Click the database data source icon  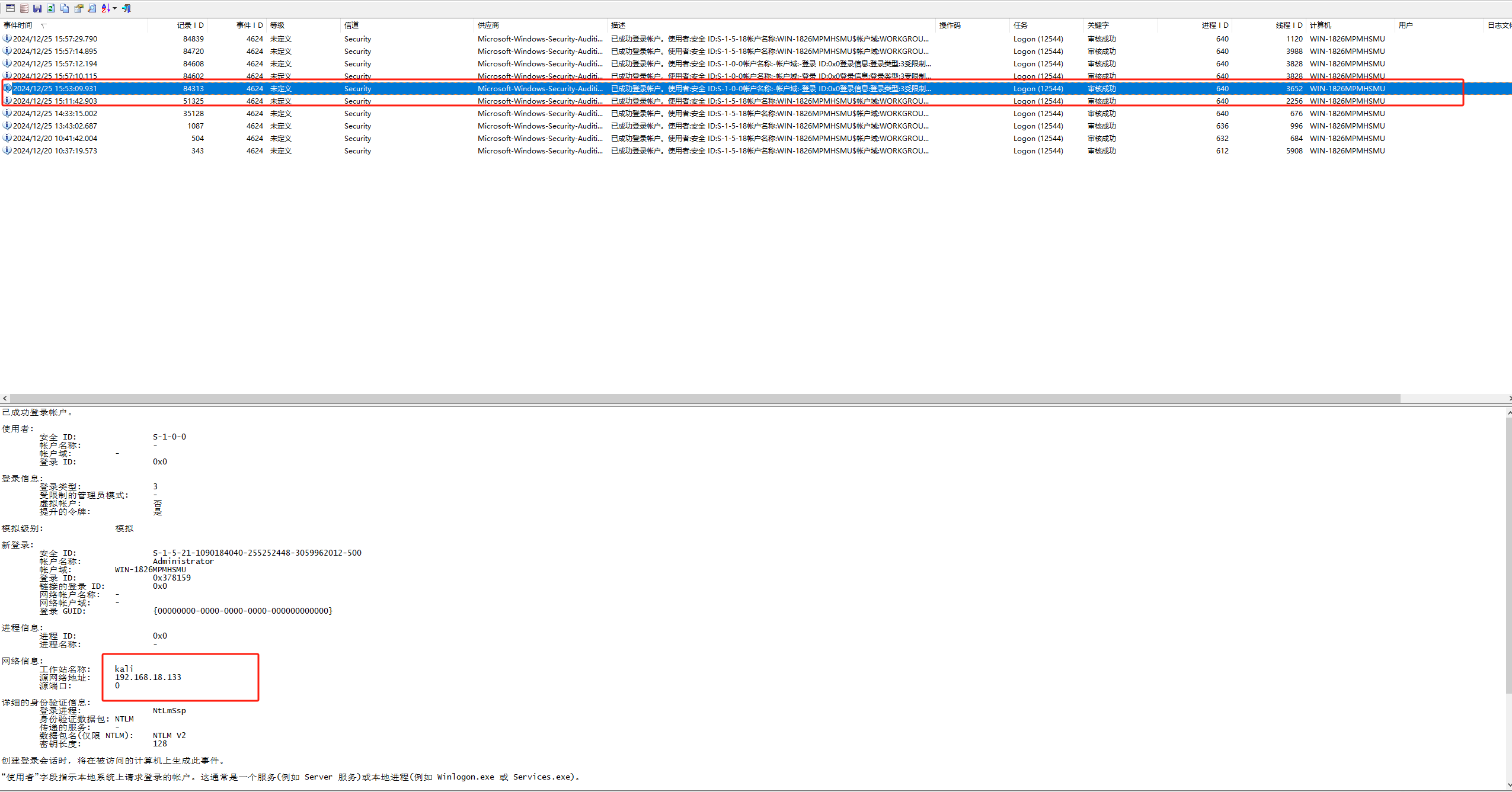tap(24, 8)
